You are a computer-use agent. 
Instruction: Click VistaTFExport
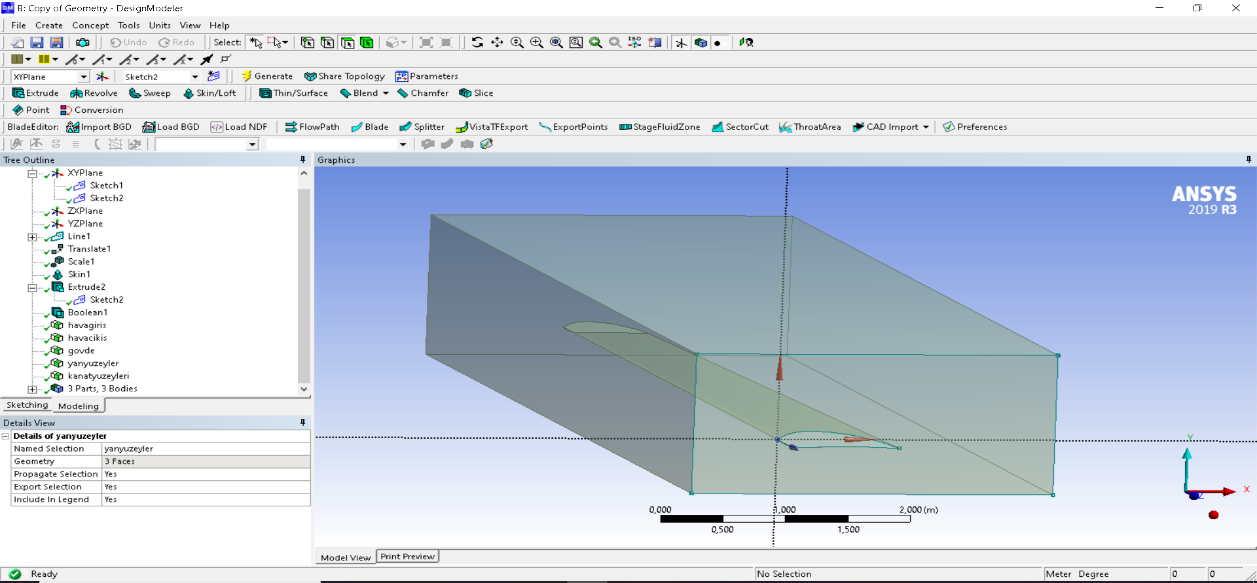click(x=492, y=127)
